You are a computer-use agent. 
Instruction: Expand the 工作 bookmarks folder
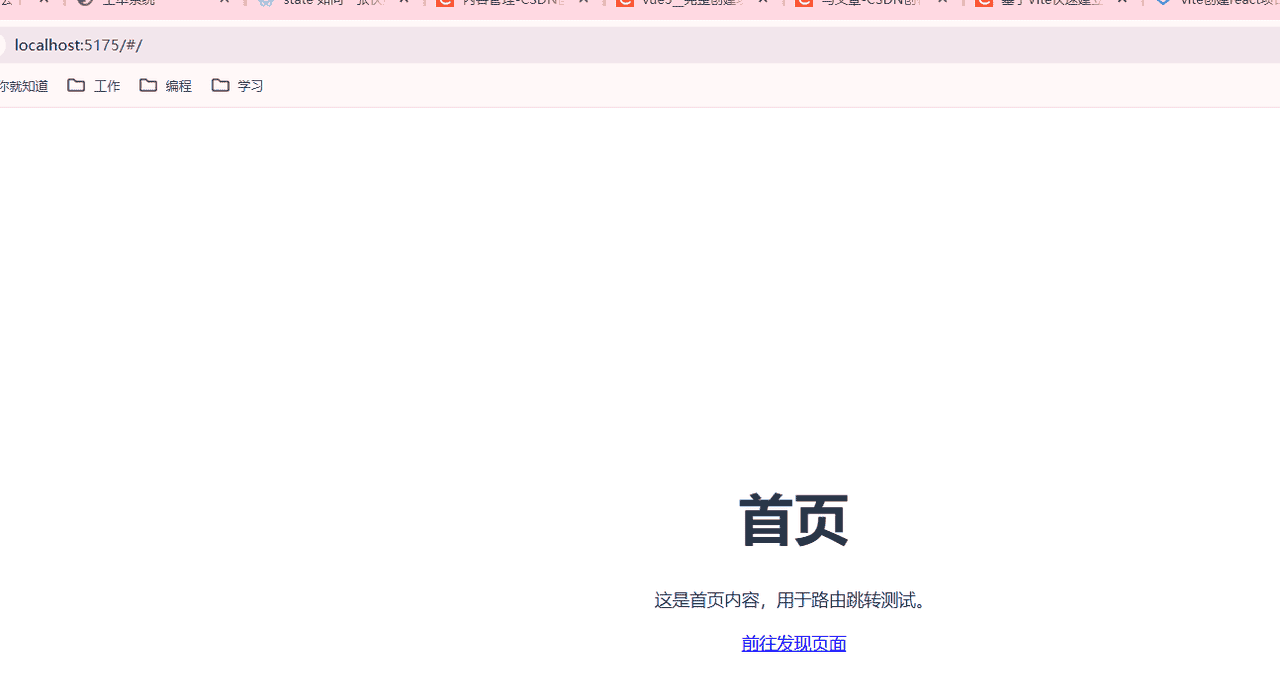click(x=94, y=85)
